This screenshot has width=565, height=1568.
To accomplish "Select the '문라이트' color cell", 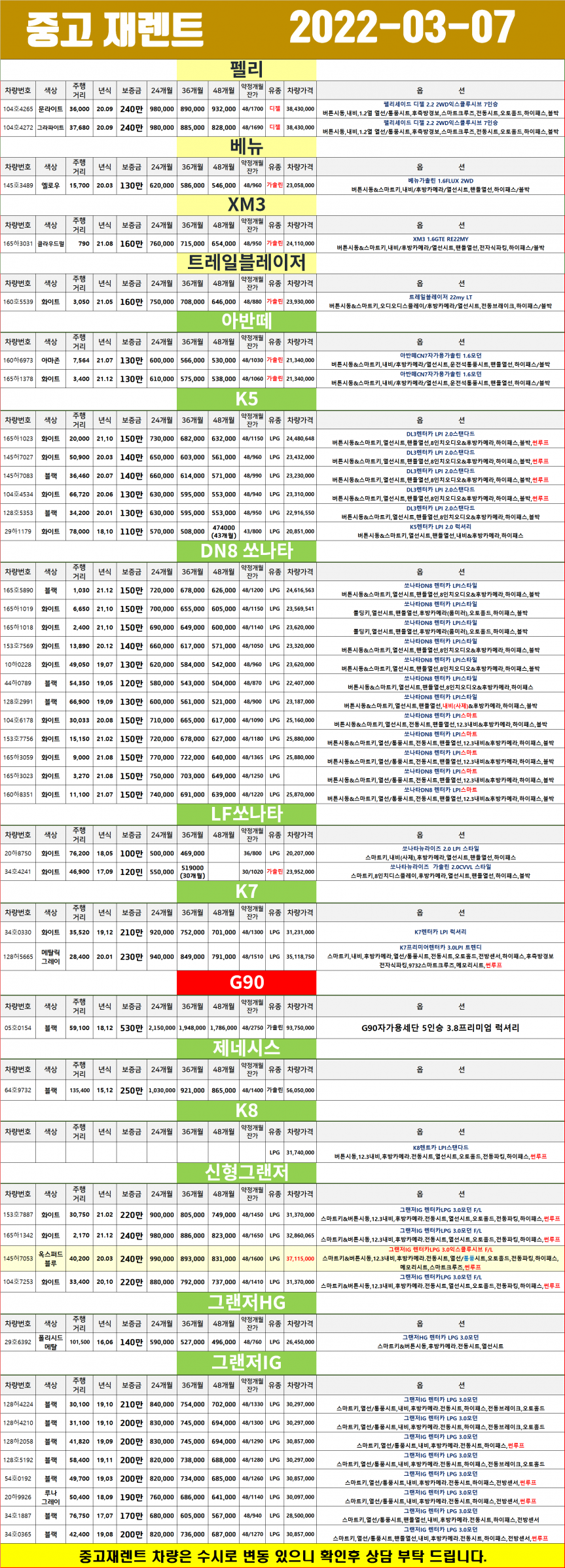I will coord(50,109).
